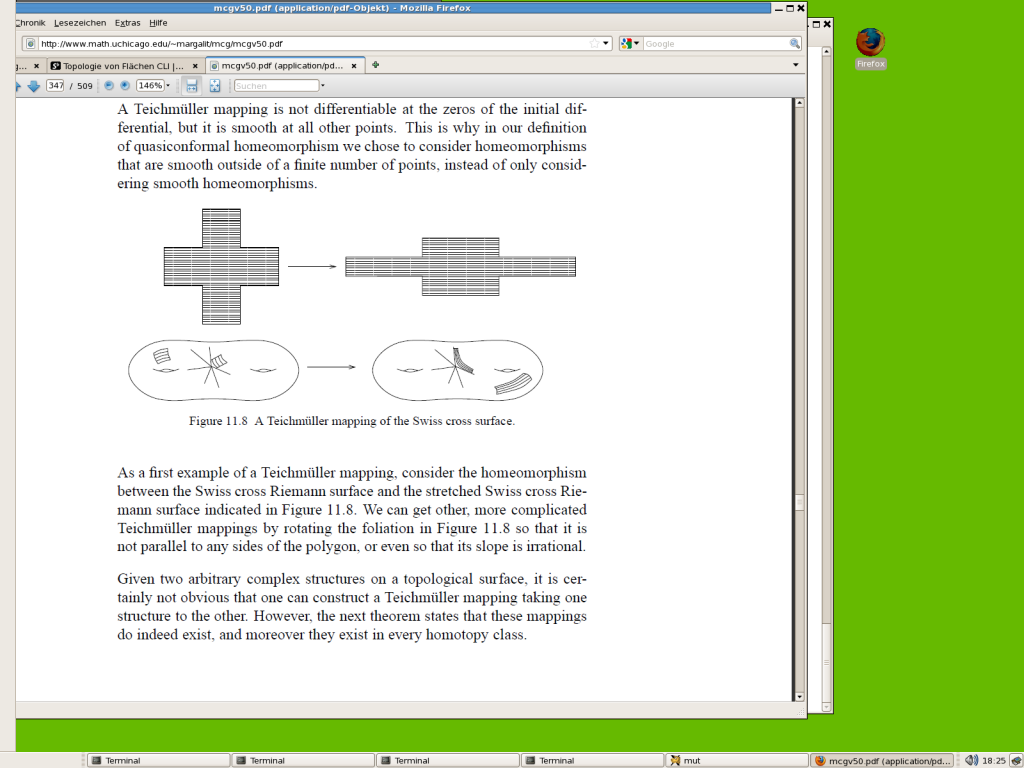The width and height of the screenshot is (1024, 768).
Task: Click the search magnifier in Google box
Action: pos(795,44)
